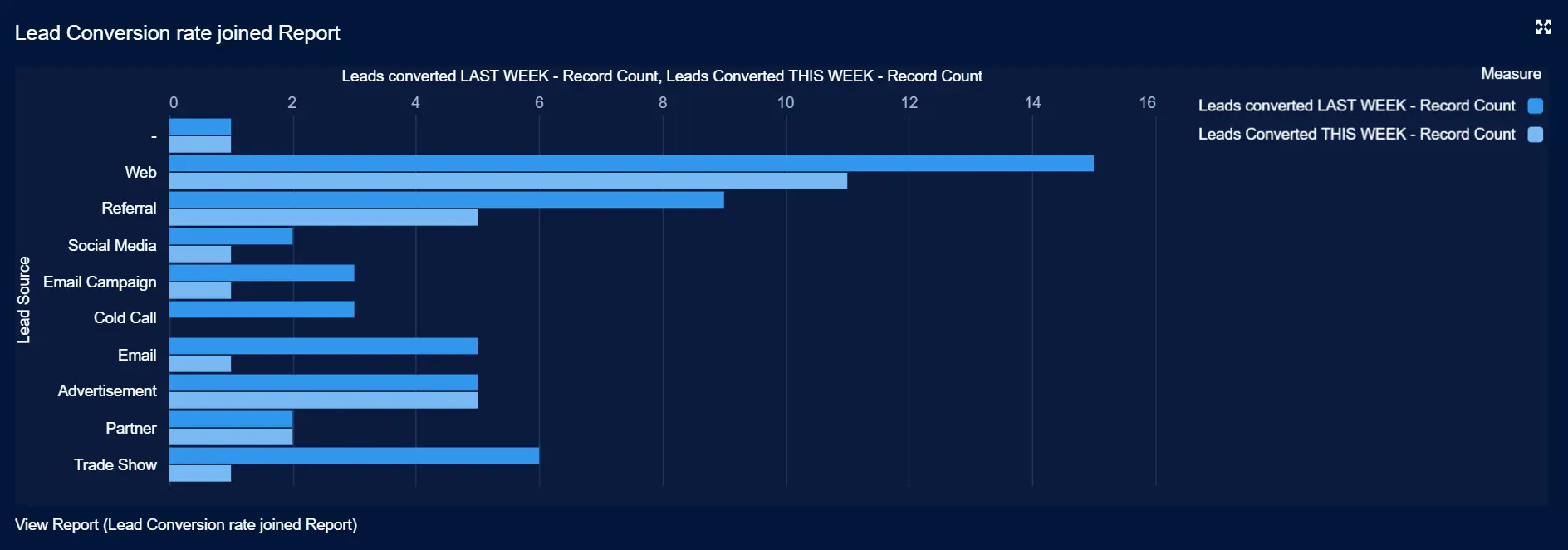The image size is (1568, 550).
Task: Click the Email Campaign last week bar
Action: click(262, 273)
